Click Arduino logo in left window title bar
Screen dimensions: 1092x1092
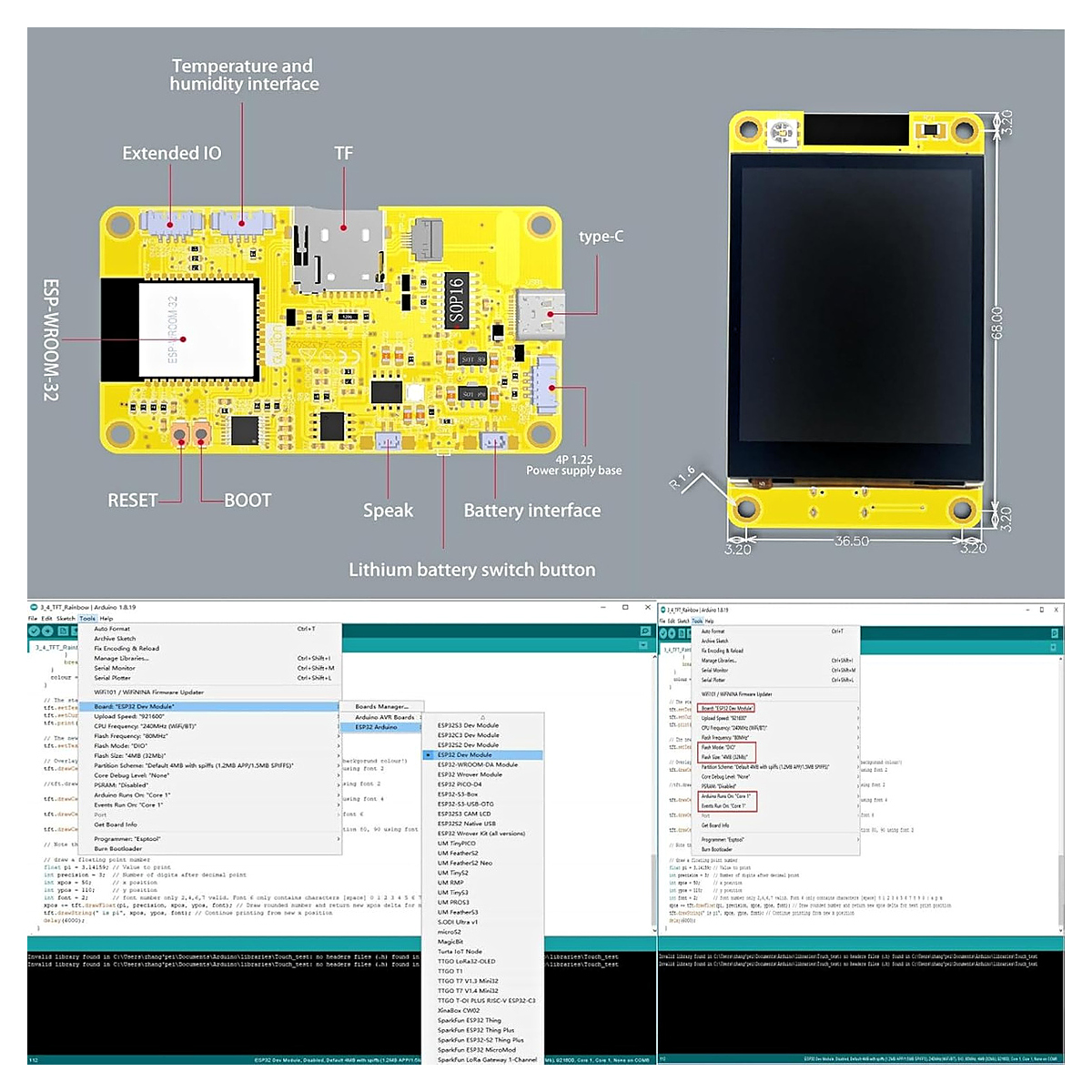35,607
